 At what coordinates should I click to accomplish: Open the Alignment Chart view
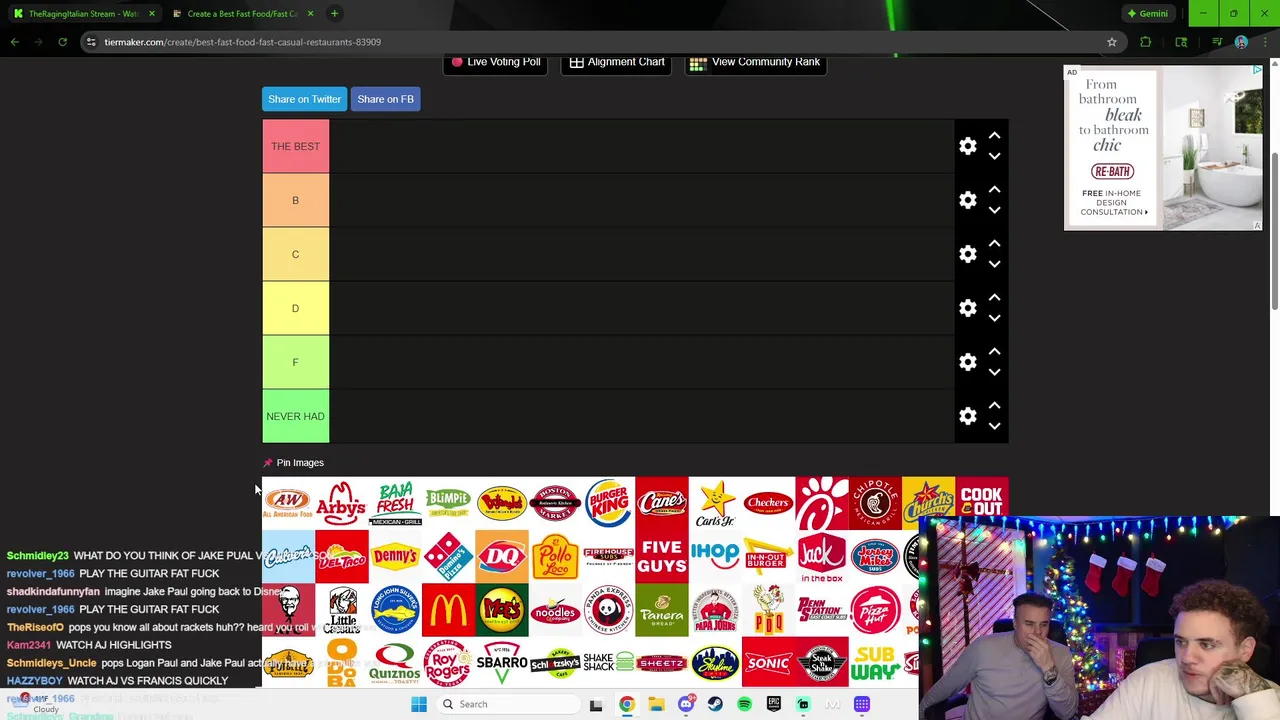coord(616,62)
